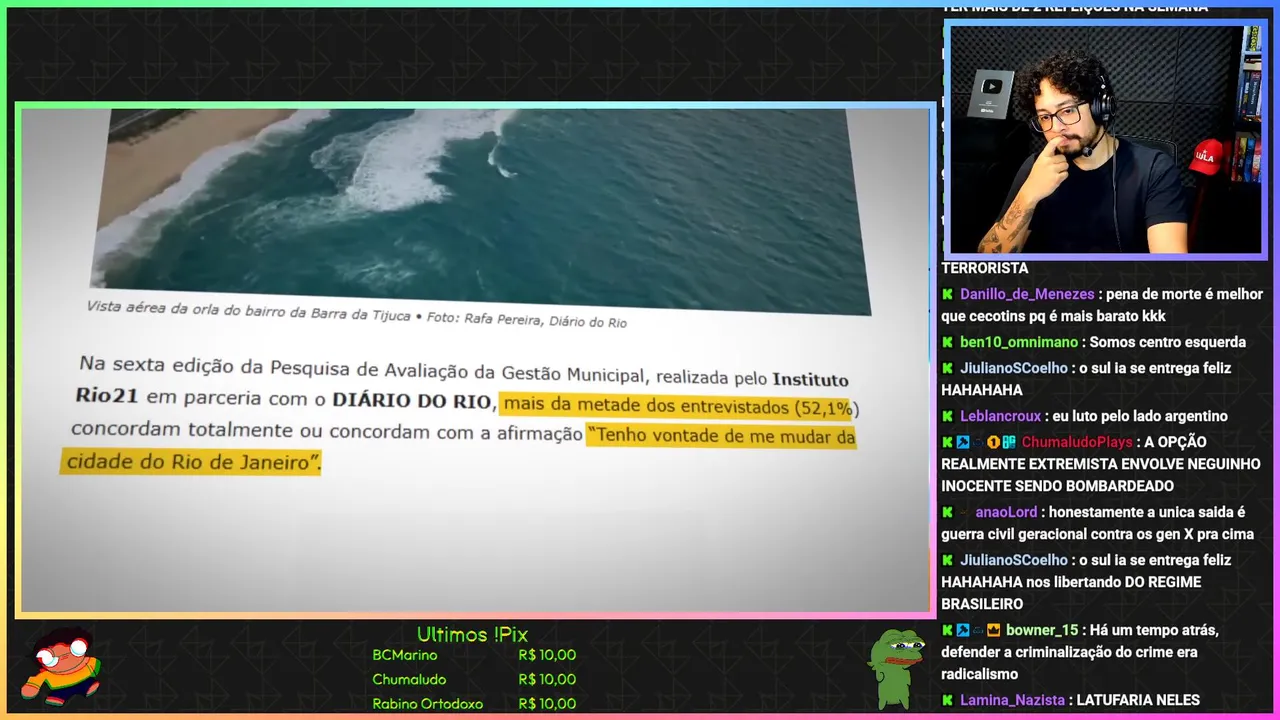The width and height of the screenshot is (1280, 720).
Task: Click JiulianoSCoelho name on REGIME BRASILEIRO message
Action: [x=1014, y=560]
